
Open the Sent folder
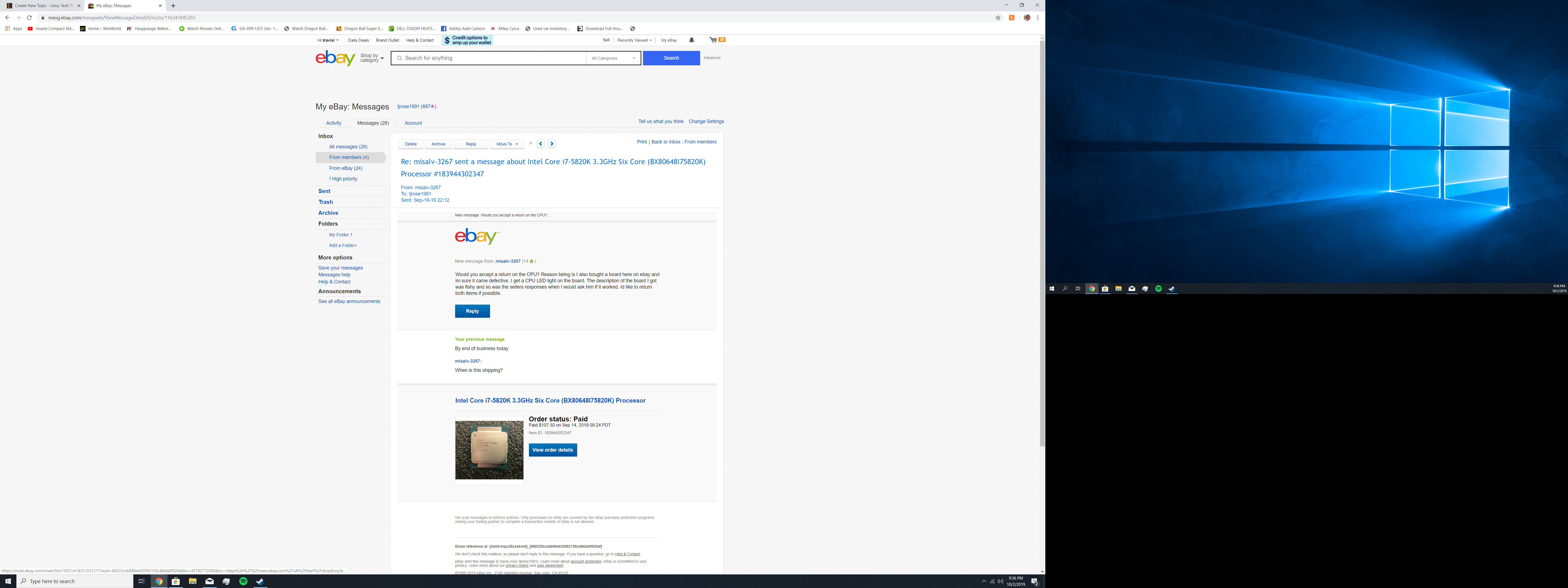(x=324, y=191)
